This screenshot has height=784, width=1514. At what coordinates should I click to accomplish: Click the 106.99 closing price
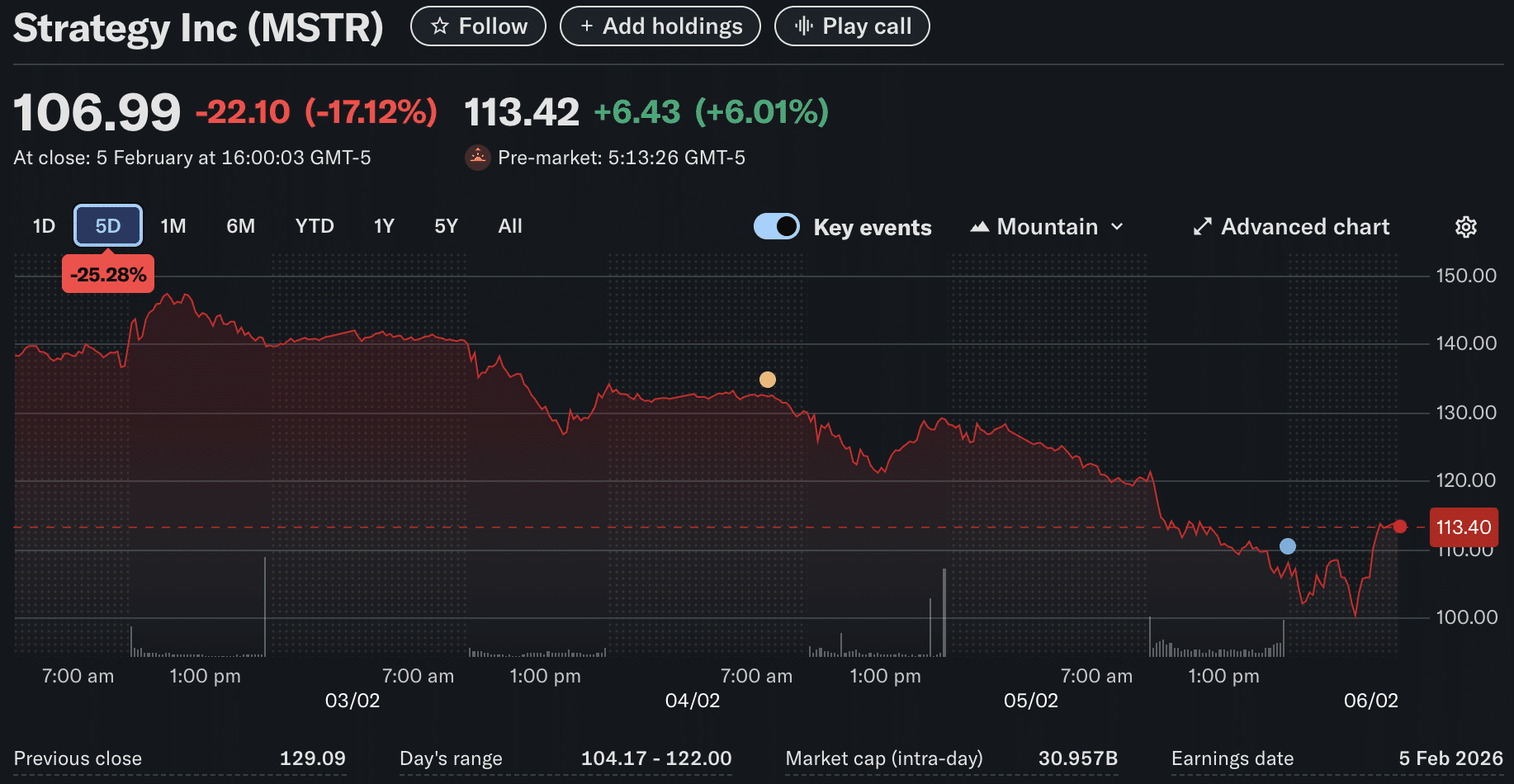tap(97, 112)
